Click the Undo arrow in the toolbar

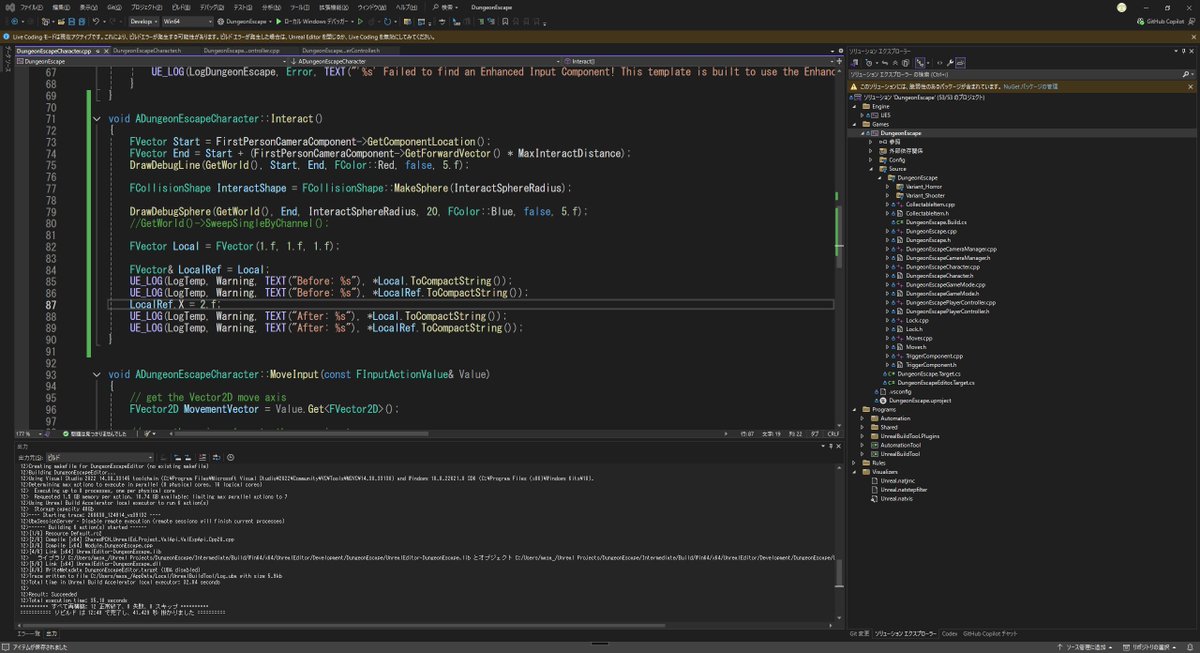pos(96,20)
